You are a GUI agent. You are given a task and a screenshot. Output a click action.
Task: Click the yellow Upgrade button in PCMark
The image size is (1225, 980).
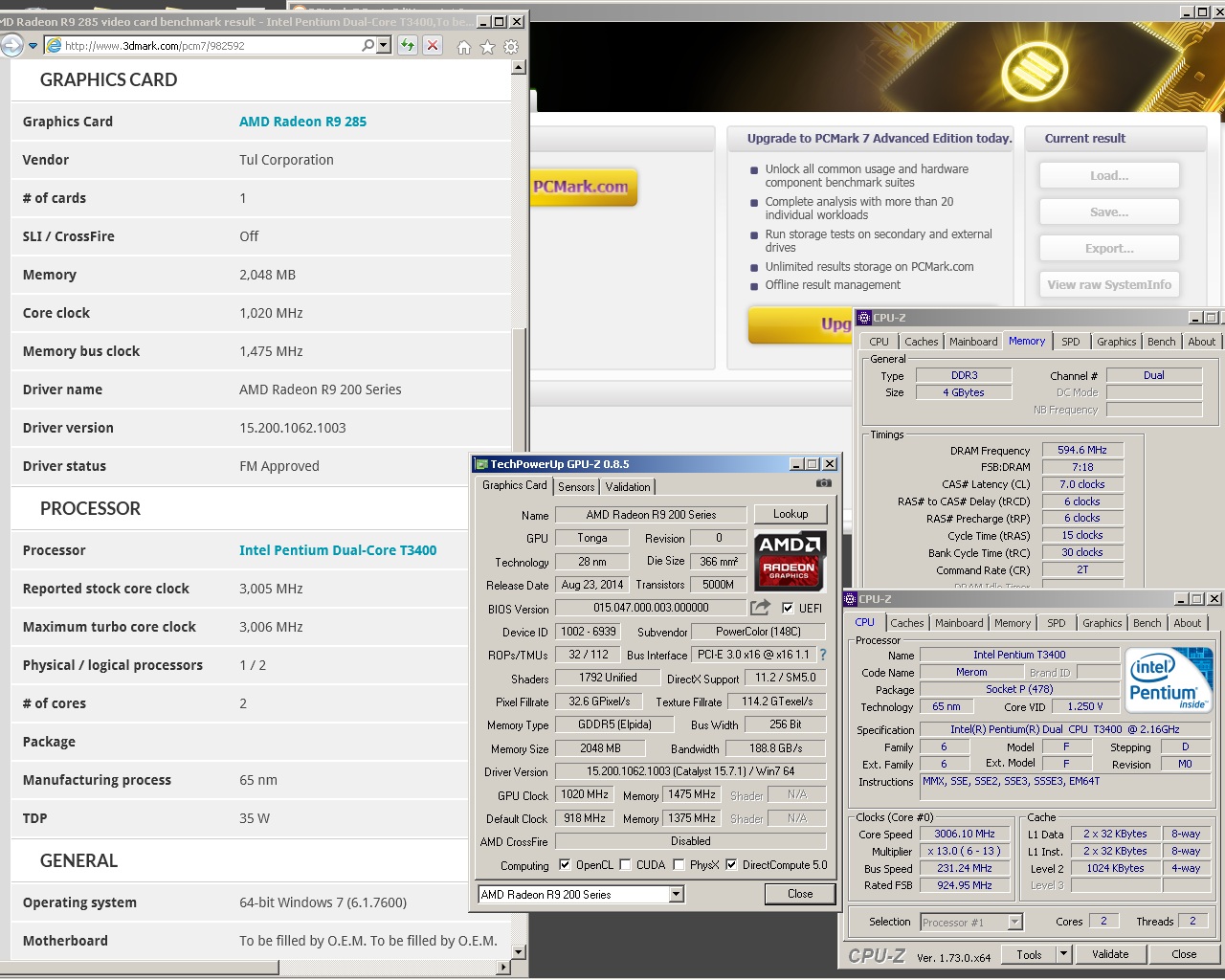[x=800, y=324]
